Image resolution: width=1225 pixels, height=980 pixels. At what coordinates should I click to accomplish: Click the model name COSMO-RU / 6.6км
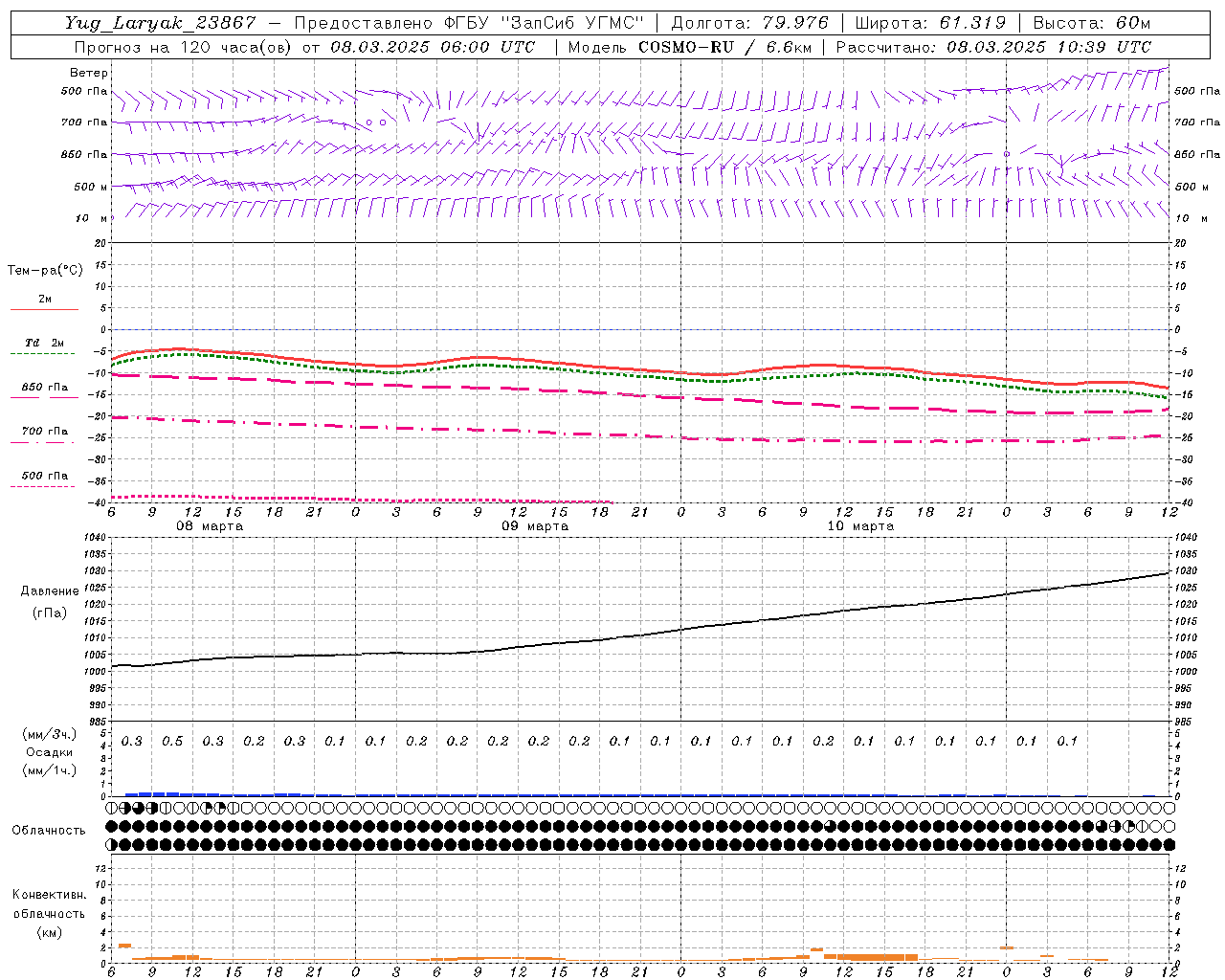(724, 47)
